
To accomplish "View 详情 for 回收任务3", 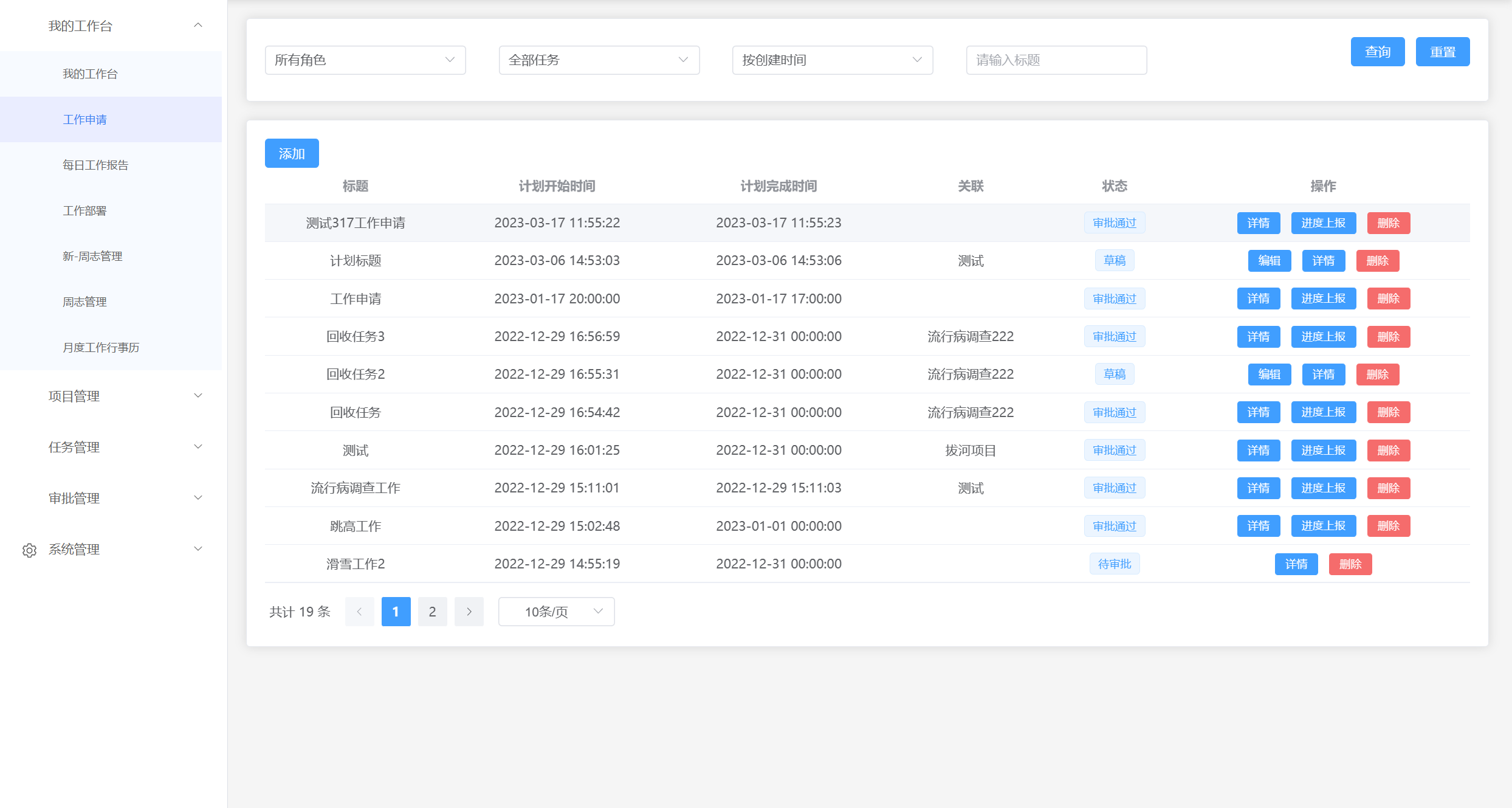I will tap(1259, 337).
